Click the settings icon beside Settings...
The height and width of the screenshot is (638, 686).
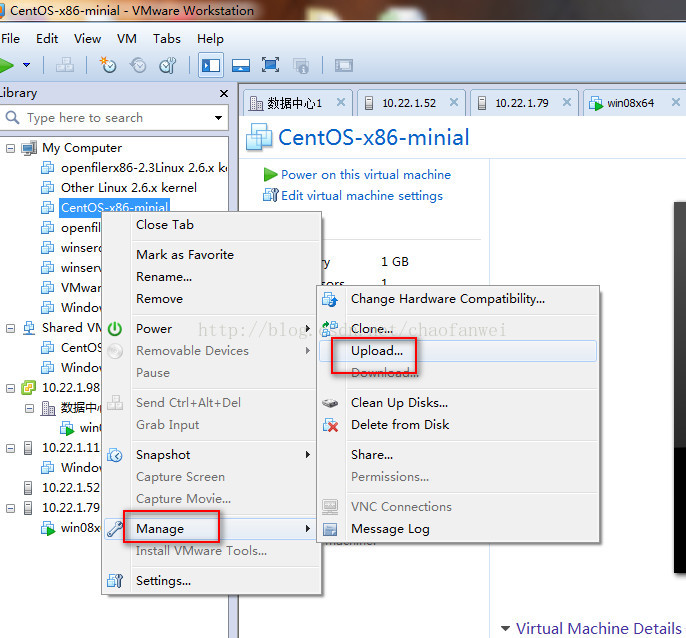point(115,581)
